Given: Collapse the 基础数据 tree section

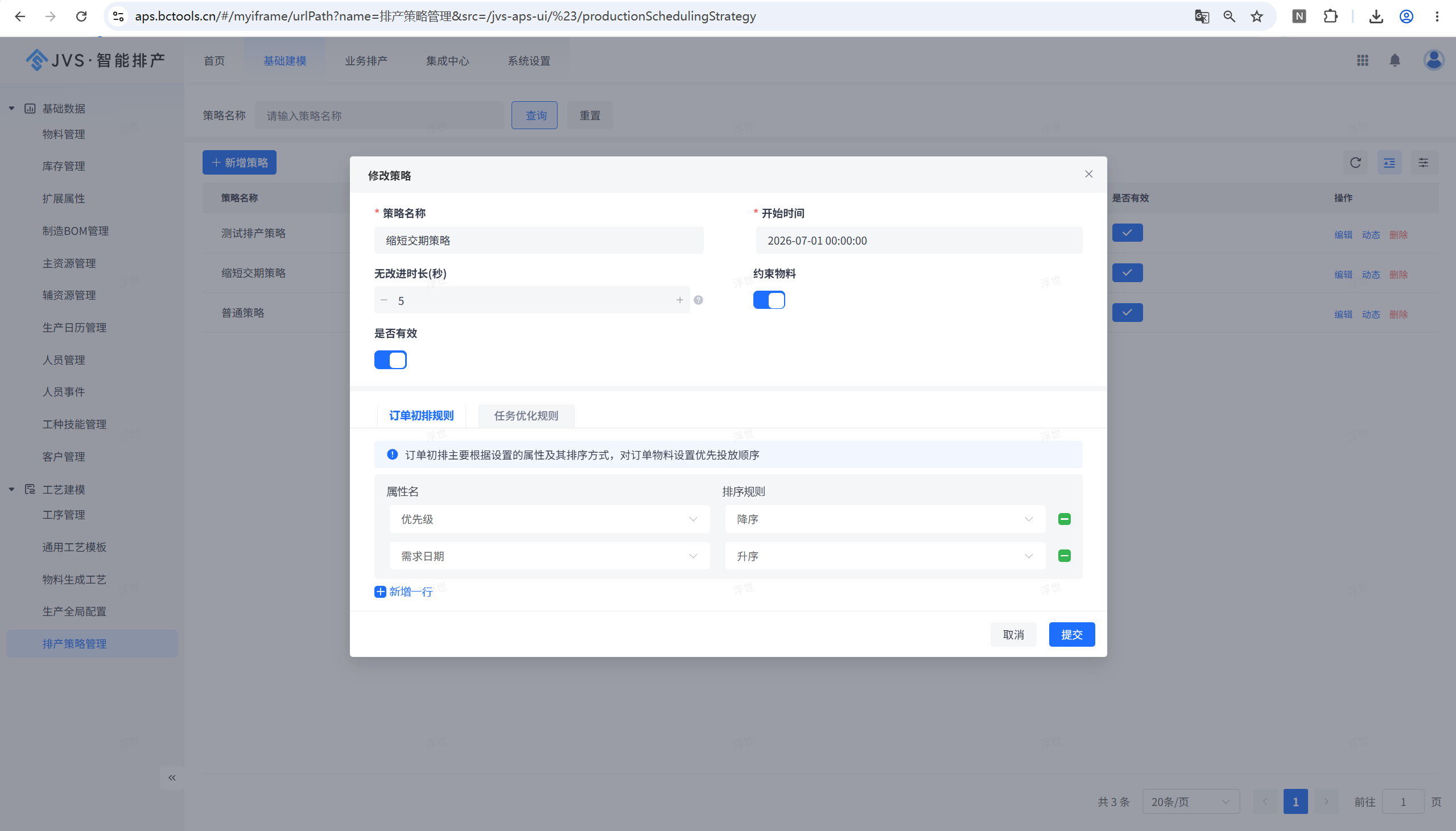Looking at the screenshot, I should click(11, 109).
